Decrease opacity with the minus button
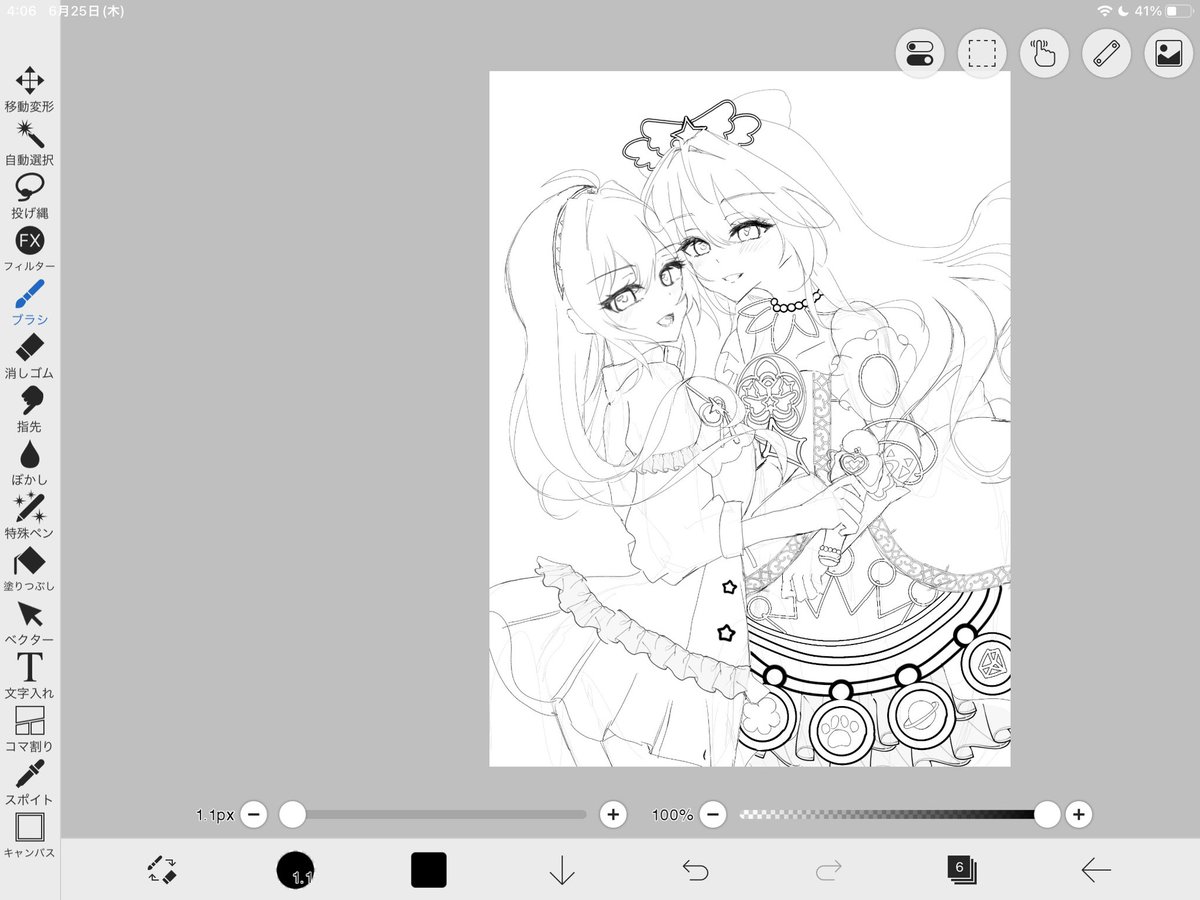The width and height of the screenshot is (1200, 900). [713, 814]
